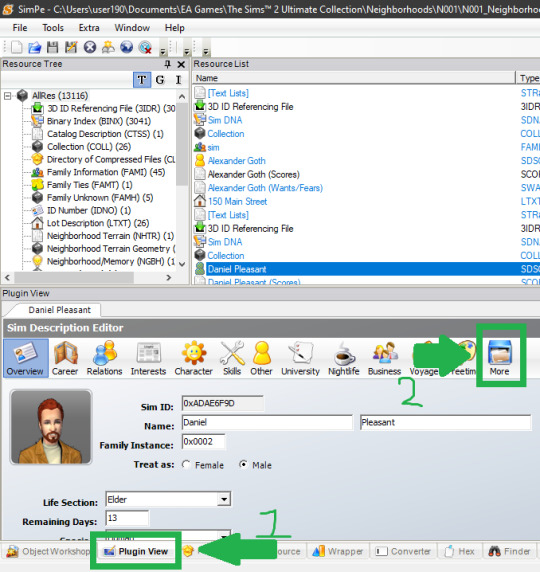Image resolution: width=540 pixels, height=572 pixels.
Task: Switch to the Finder tab
Action: pyautogui.click(x=509, y=551)
